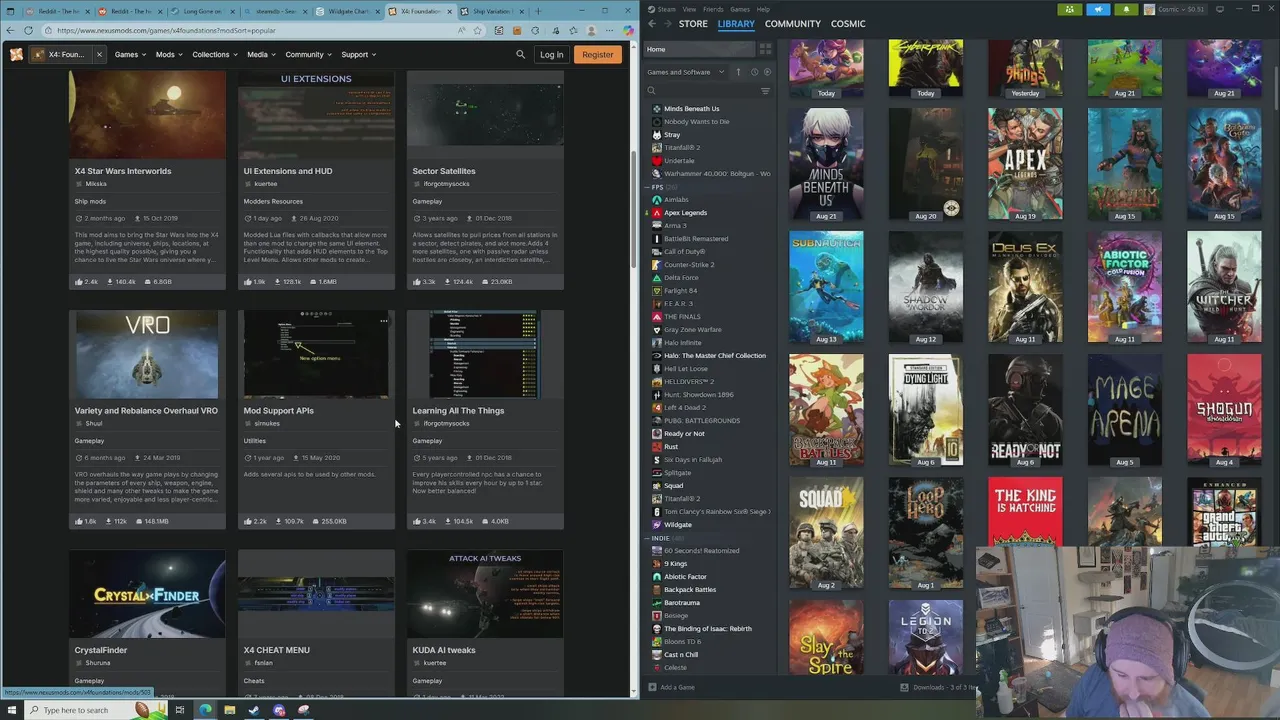Open Steam notifications bell
The image size is (1280, 720).
tap(1126, 9)
